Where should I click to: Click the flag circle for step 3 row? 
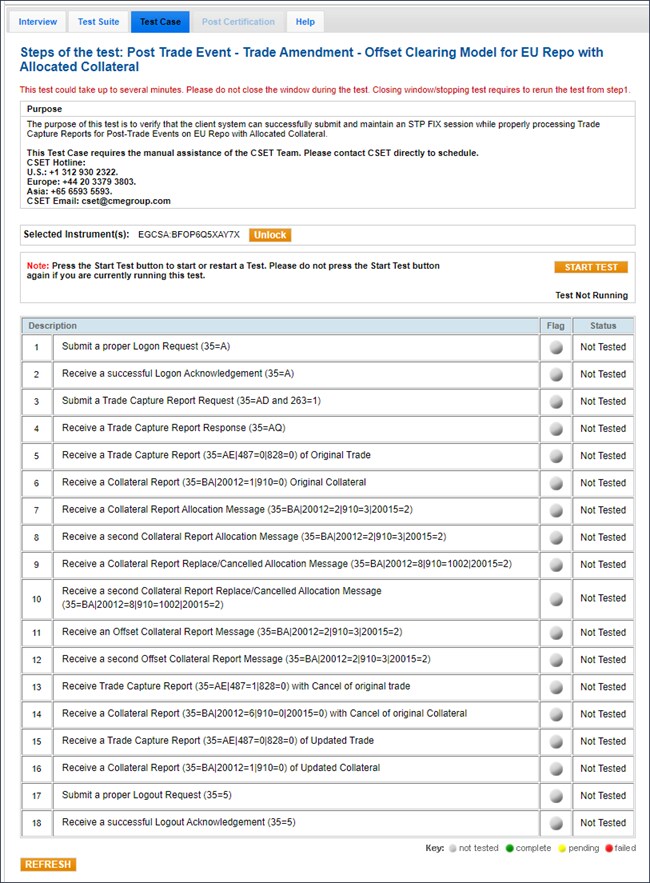[x=556, y=402]
